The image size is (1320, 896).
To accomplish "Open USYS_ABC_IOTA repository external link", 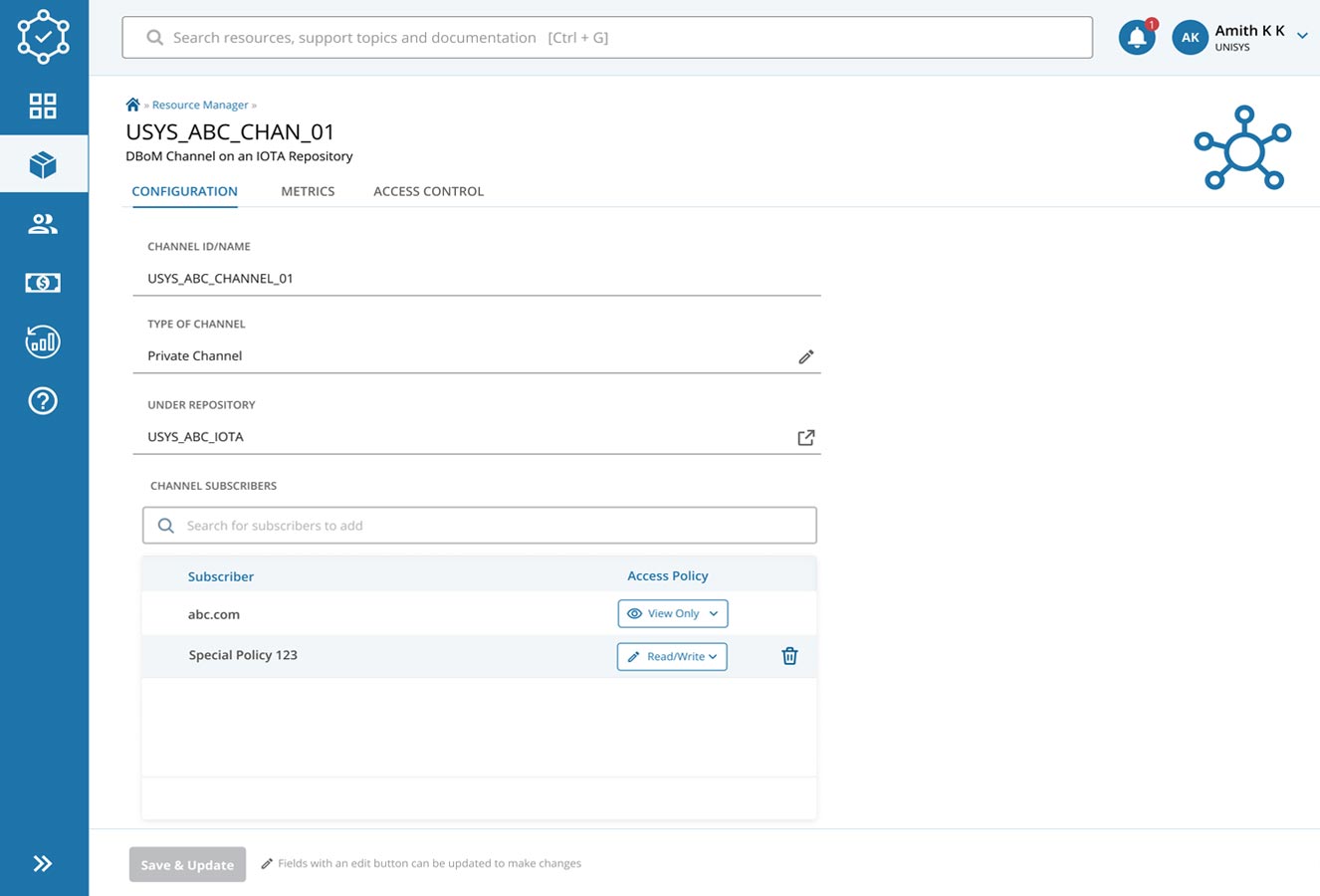I will [806, 437].
